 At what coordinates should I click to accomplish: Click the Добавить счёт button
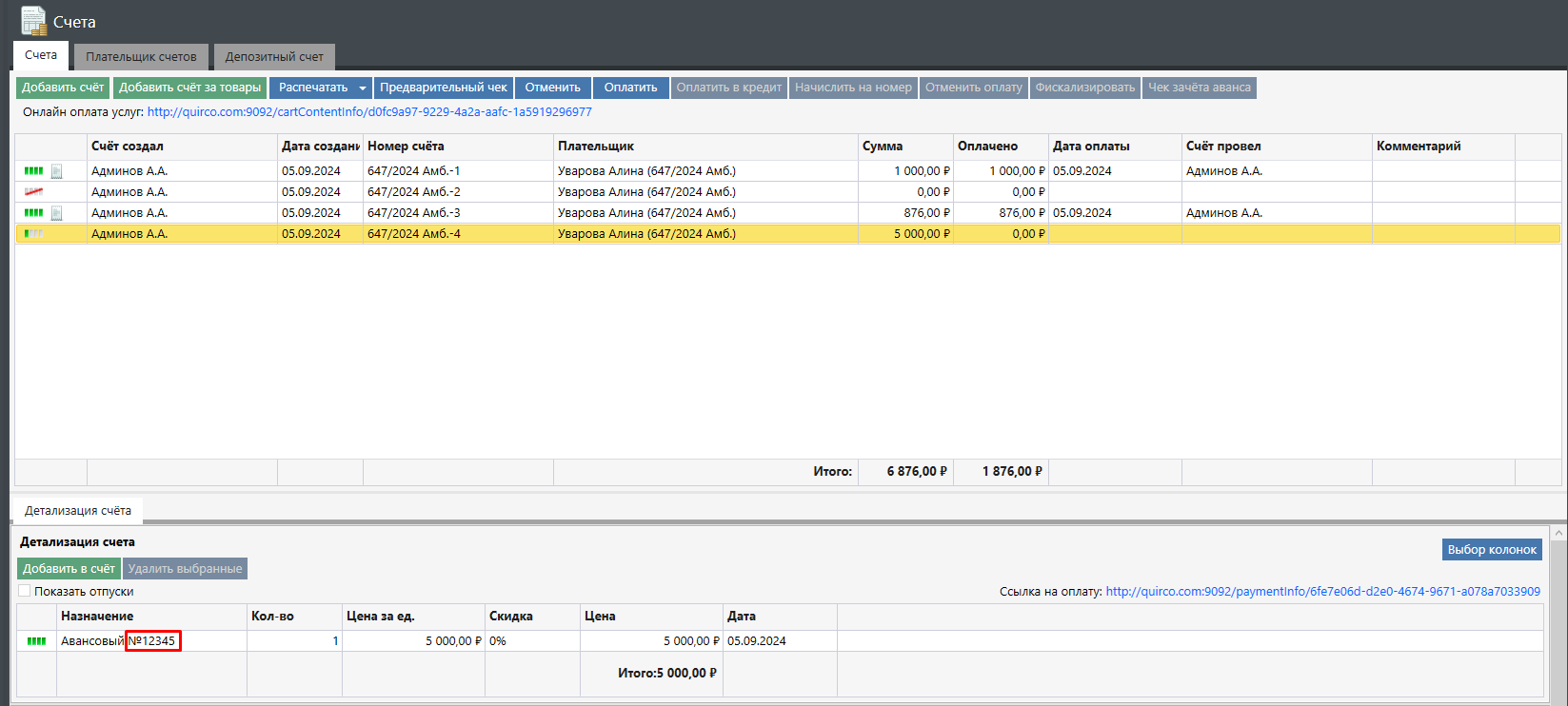63,88
